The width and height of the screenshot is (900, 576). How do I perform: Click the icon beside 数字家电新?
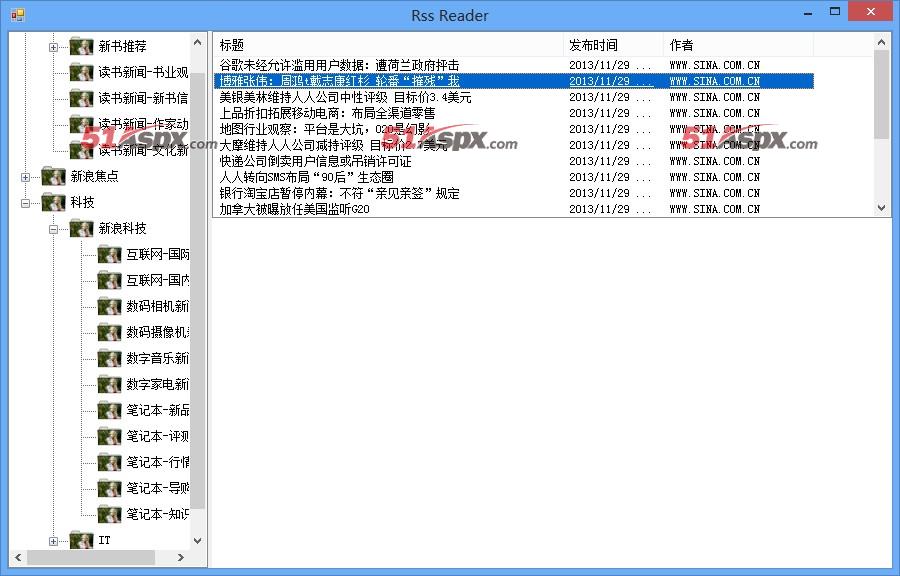click(x=109, y=384)
